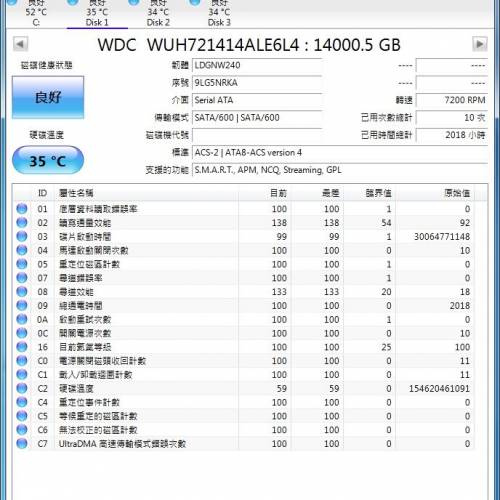Click the blue status orb for attribute 05

tap(22, 264)
